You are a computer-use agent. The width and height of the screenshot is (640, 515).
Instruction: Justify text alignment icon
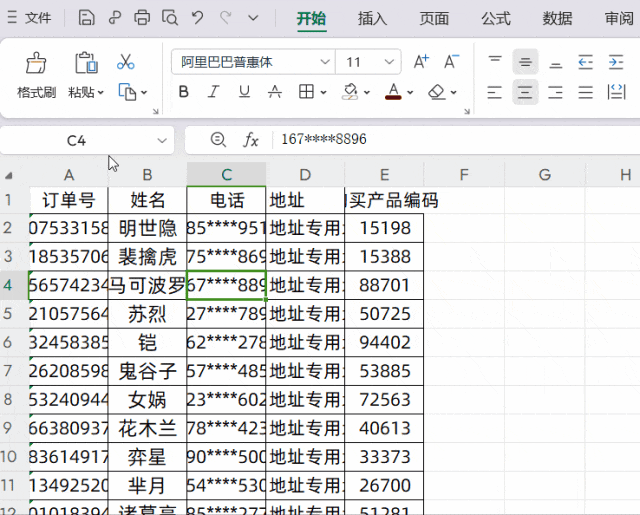coord(586,92)
